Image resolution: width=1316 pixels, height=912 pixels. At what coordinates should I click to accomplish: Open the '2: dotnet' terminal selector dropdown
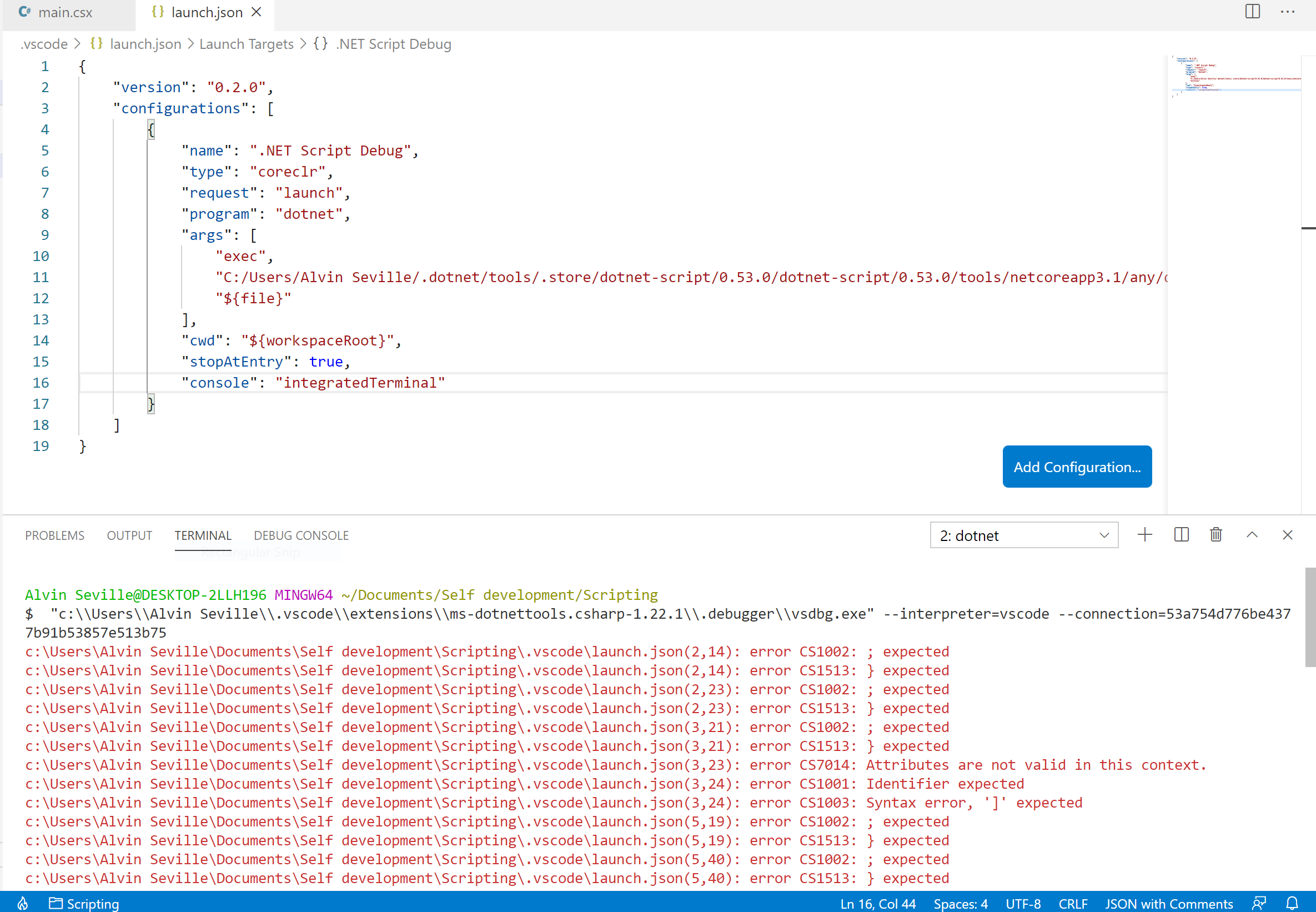tap(1024, 535)
